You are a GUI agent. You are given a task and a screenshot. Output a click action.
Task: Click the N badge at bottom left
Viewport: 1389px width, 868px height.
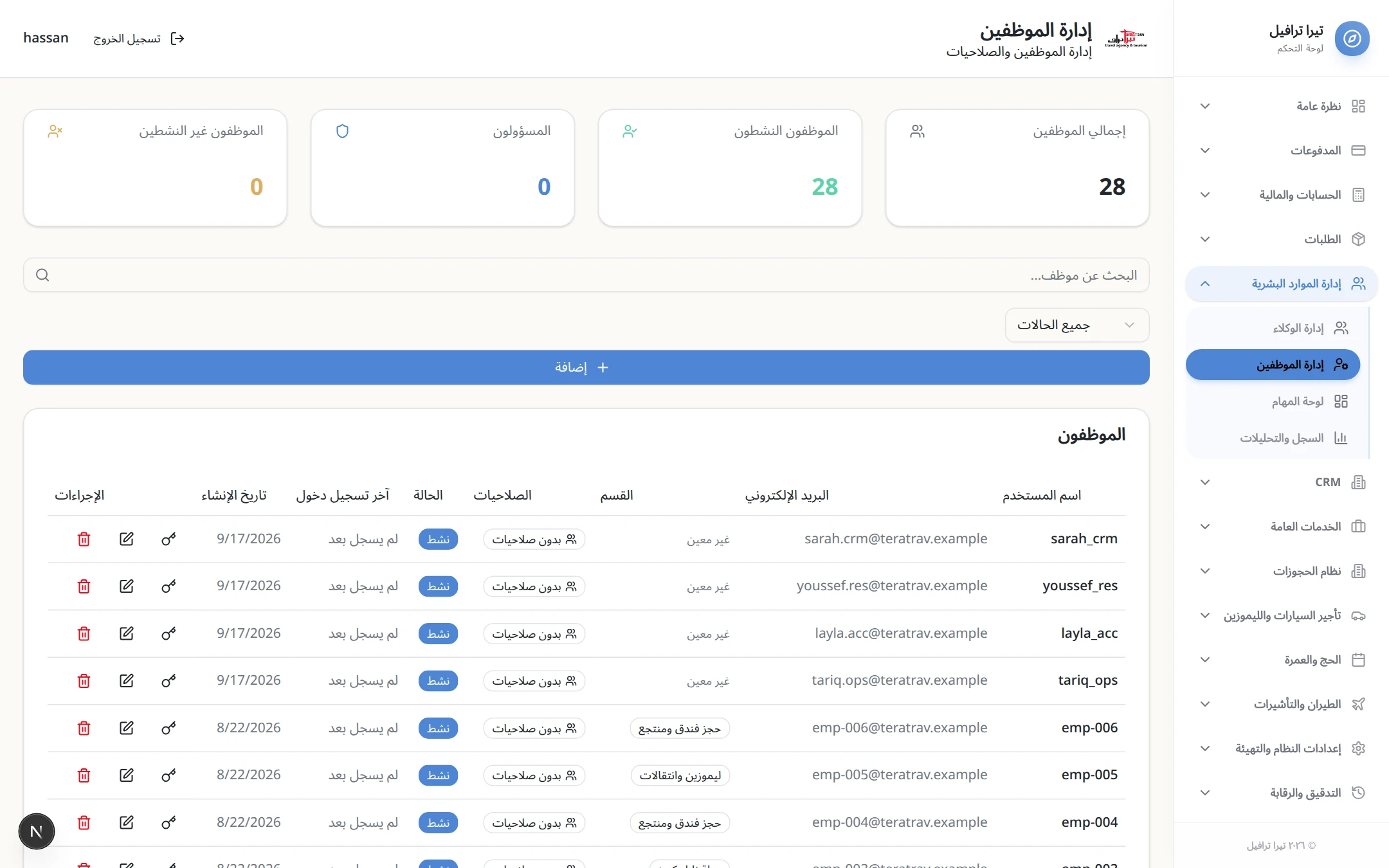coord(37,831)
